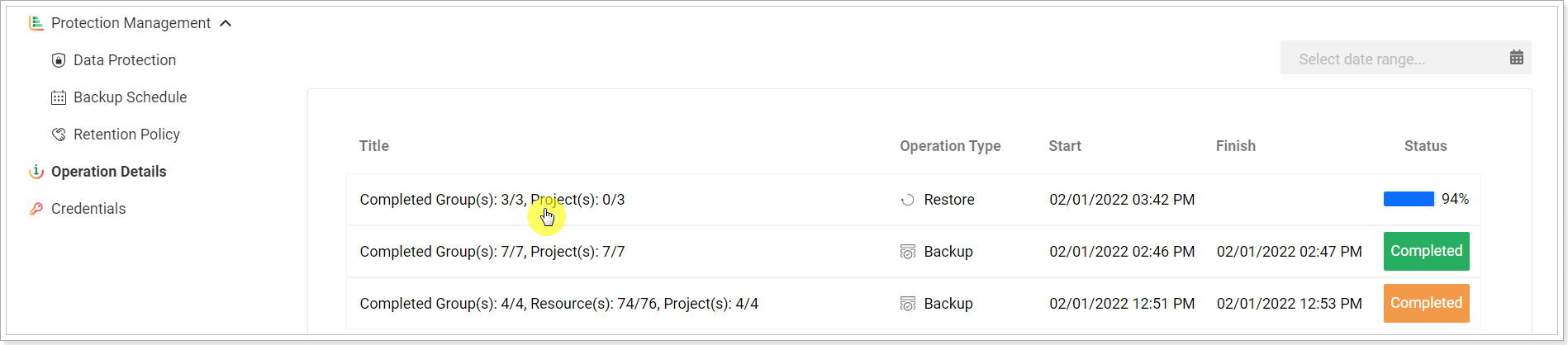Open the Data Protection menu item
The image size is (1568, 345).
coord(125,60)
